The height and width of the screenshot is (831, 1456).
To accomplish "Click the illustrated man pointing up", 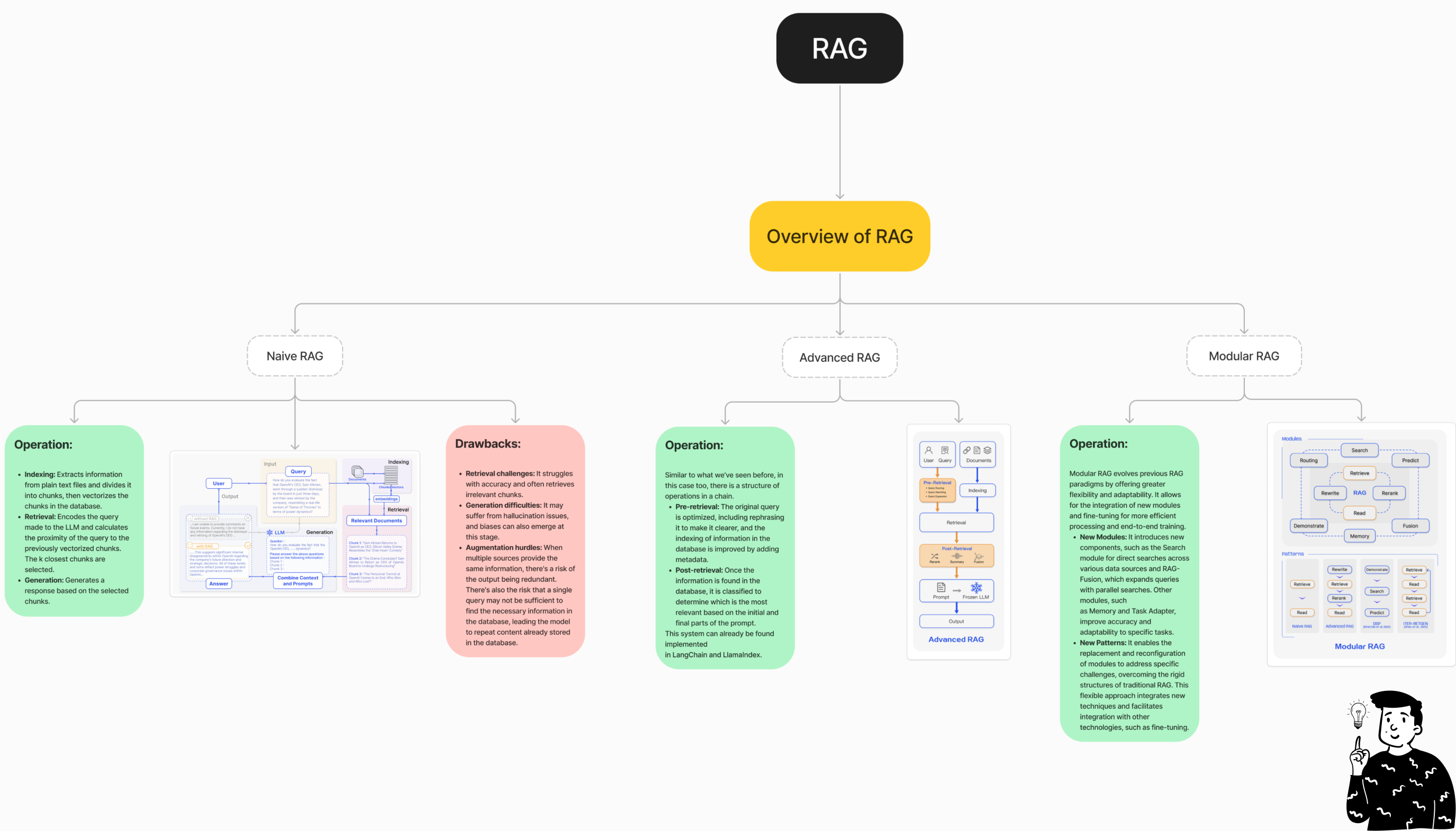I will [1399, 765].
